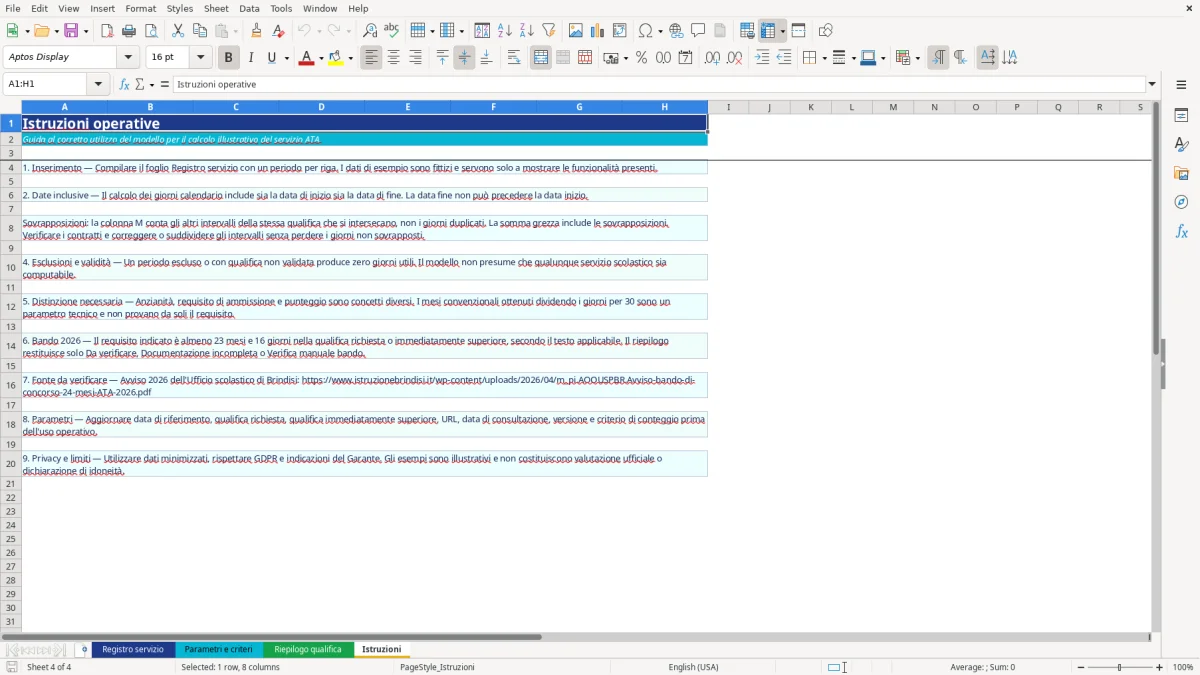Switch to the Riepilogo qualifica sheet tab
Image resolution: width=1200 pixels, height=675 pixels.
(x=308, y=649)
